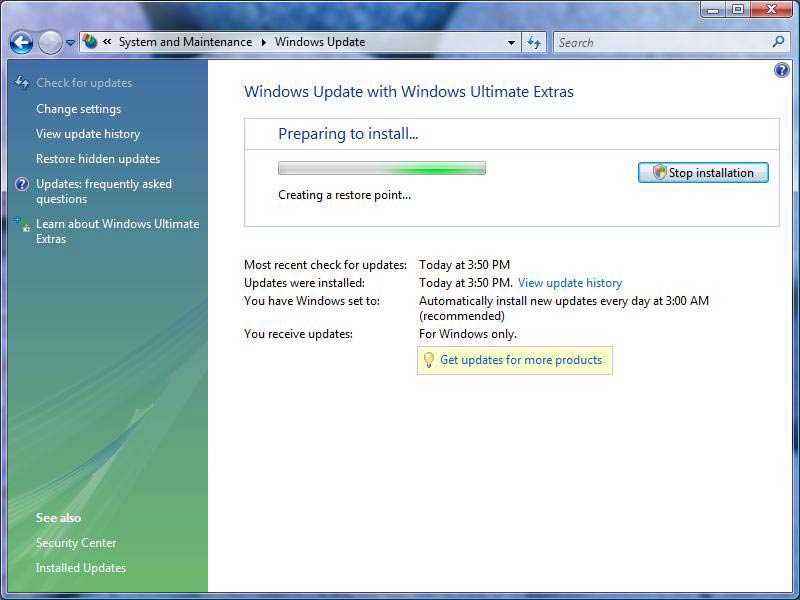Click the Forward navigation arrow button

[50, 42]
